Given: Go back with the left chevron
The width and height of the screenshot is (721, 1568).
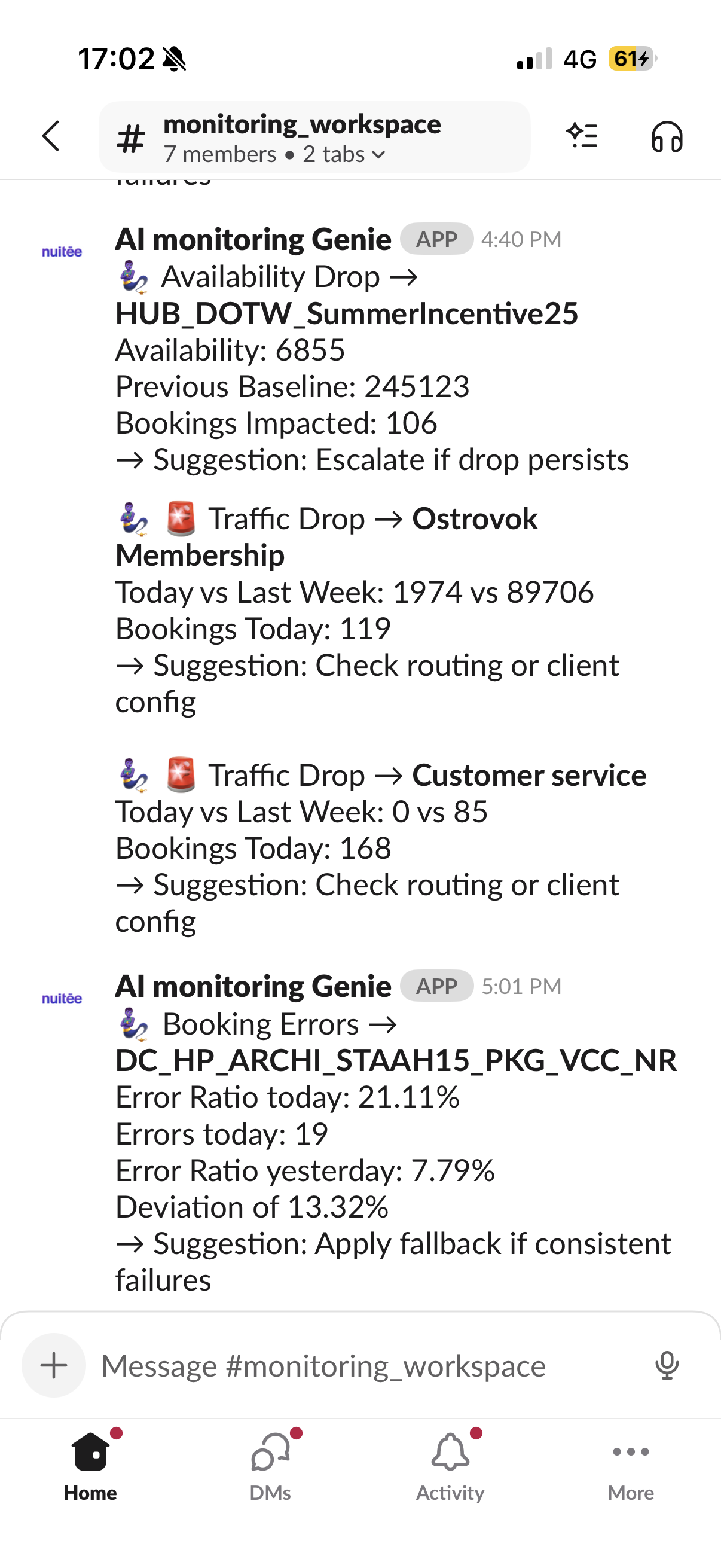Looking at the screenshot, I should point(51,136).
